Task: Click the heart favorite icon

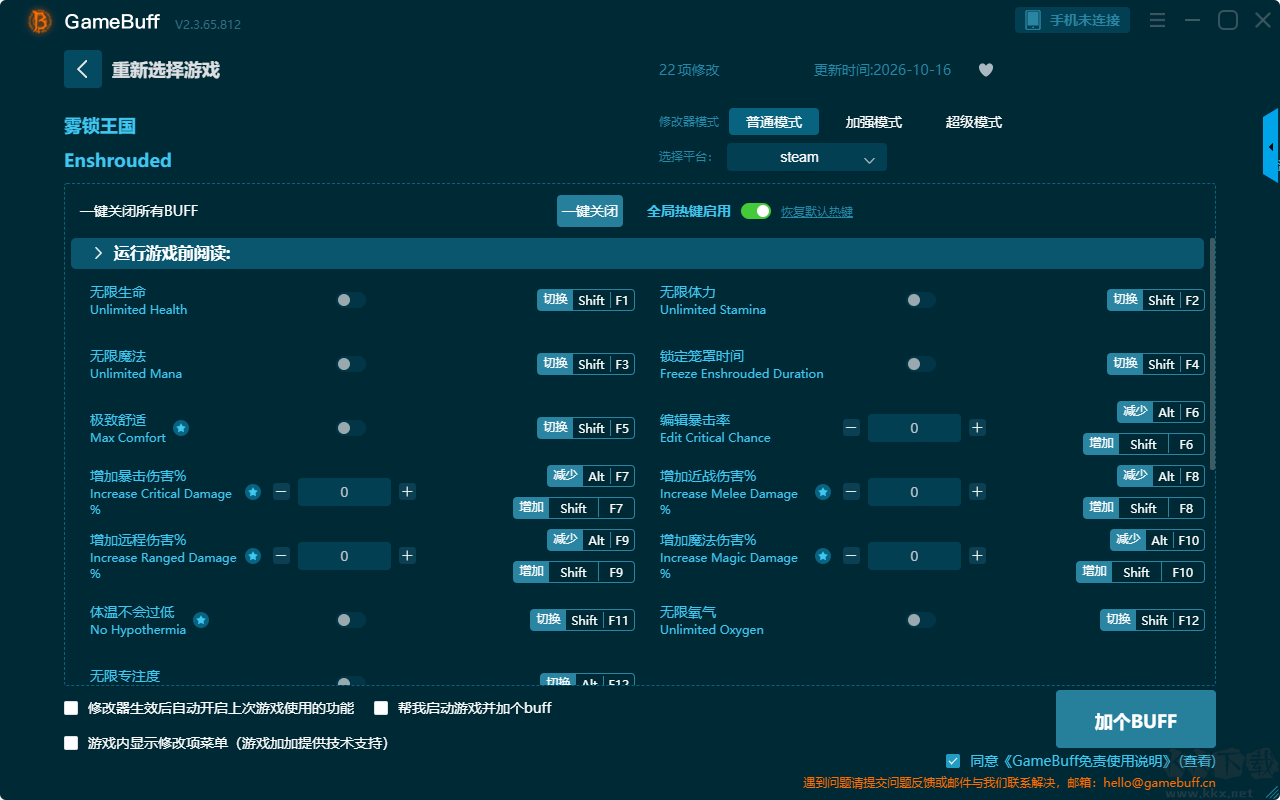Action: (x=986, y=70)
